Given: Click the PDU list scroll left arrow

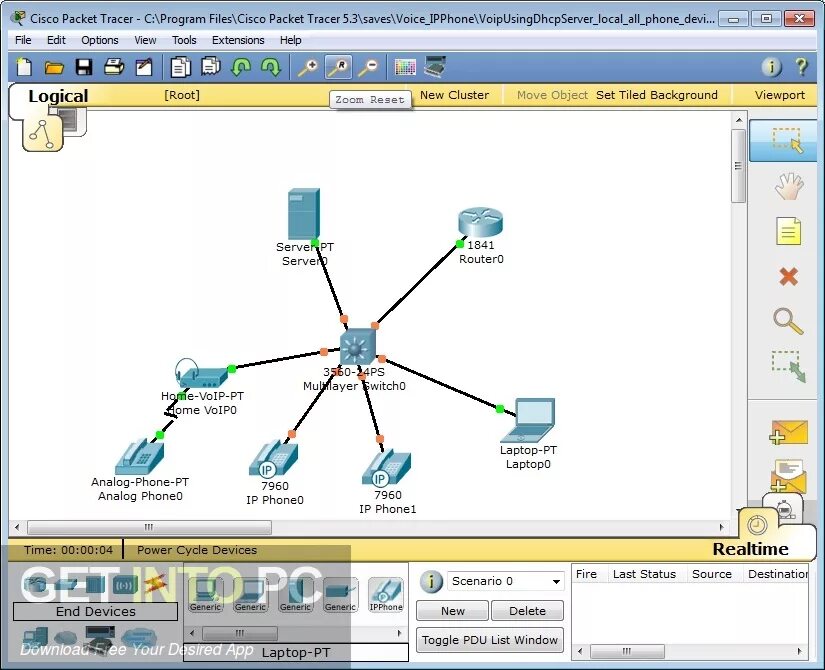Looking at the screenshot, I should click(x=580, y=652).
